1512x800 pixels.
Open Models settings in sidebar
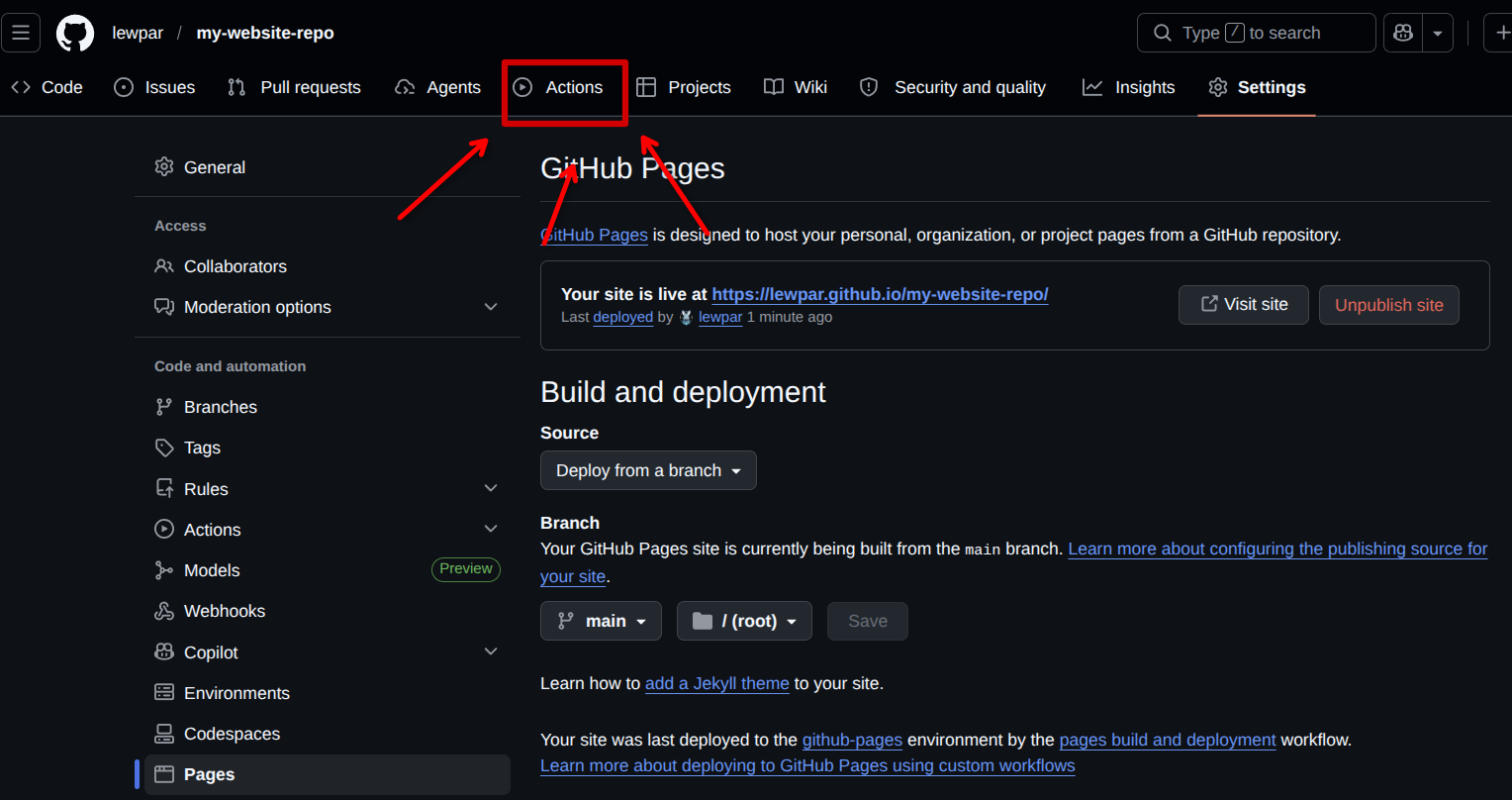click(x=328, y=570)
